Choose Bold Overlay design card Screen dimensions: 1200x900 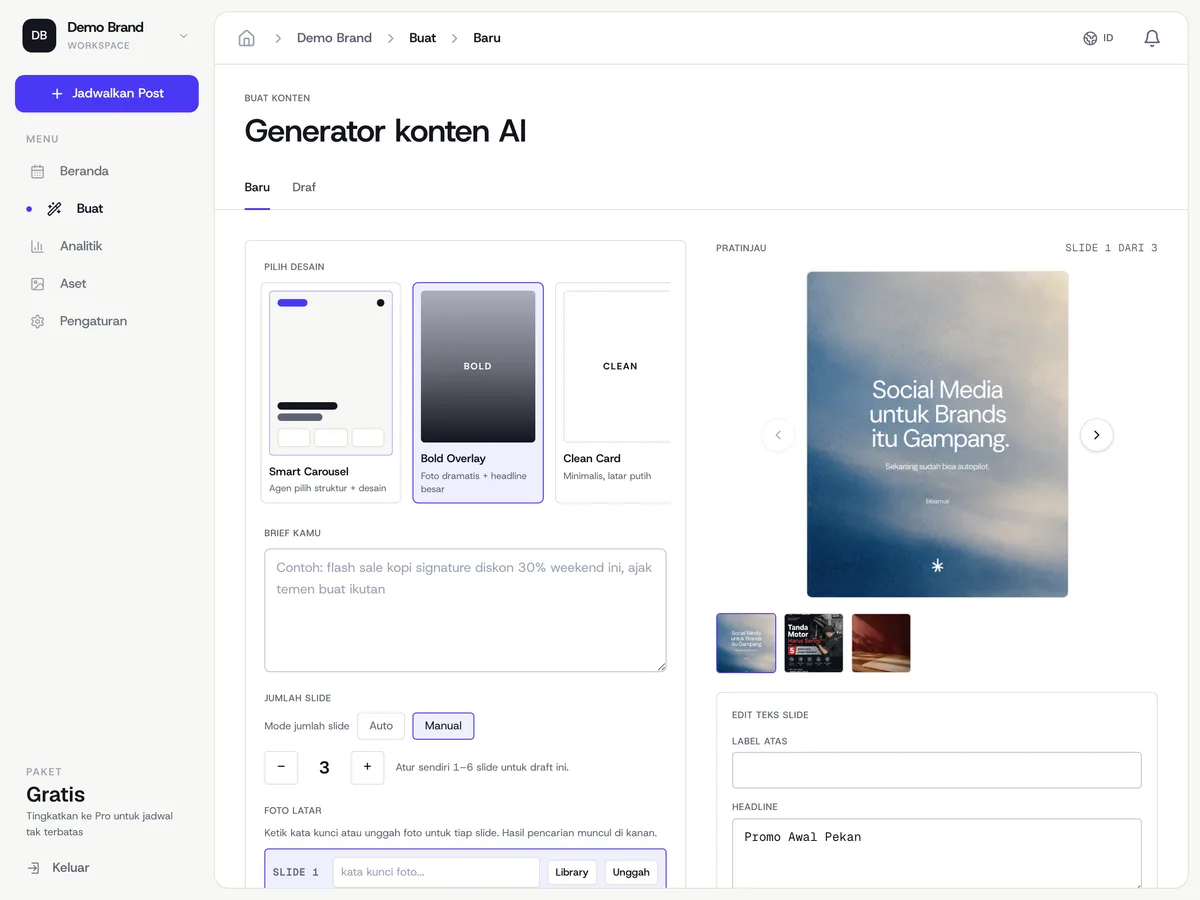pyautogui.click(x=478, y=393)
